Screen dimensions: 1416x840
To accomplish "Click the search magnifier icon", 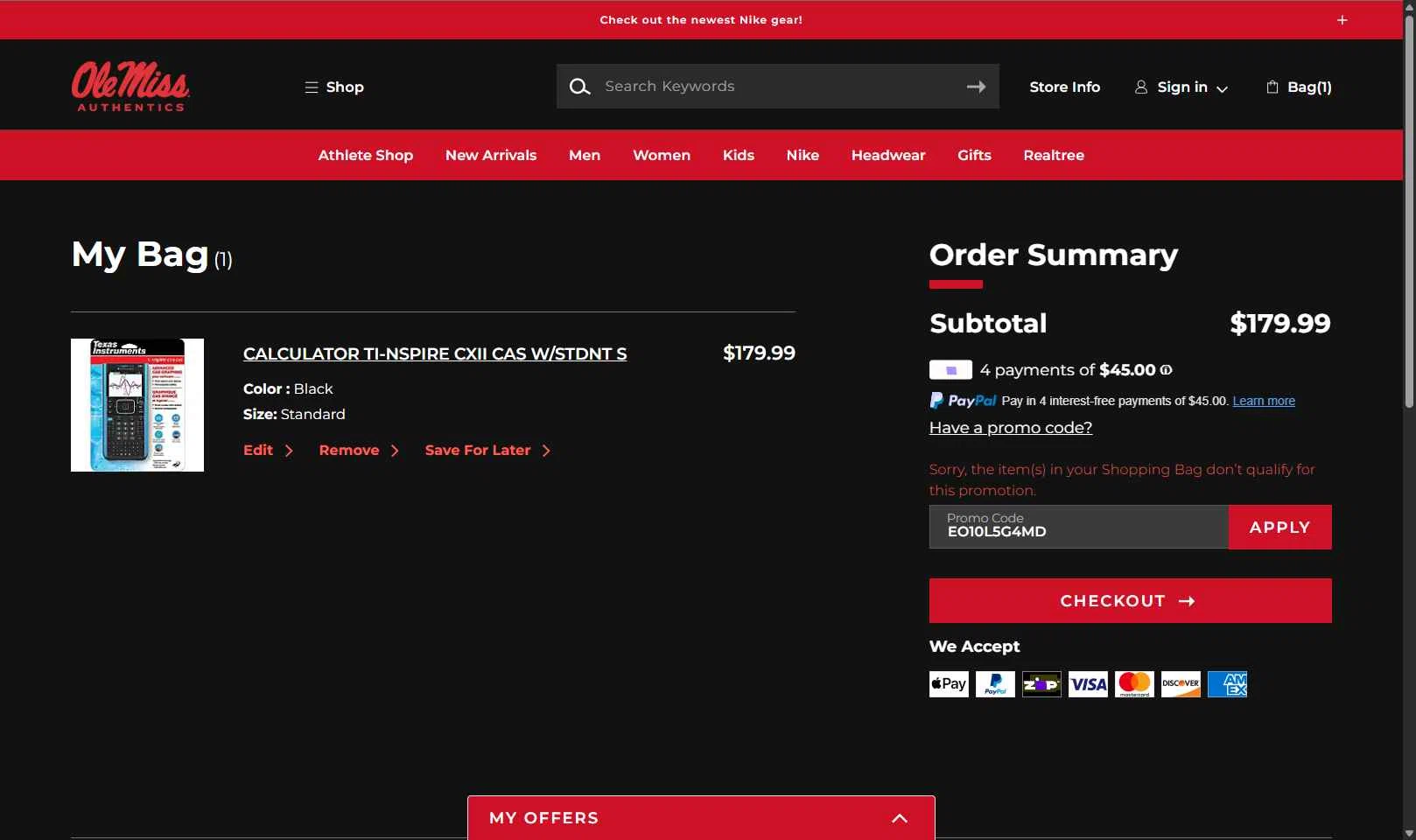I will pos(579,87).
